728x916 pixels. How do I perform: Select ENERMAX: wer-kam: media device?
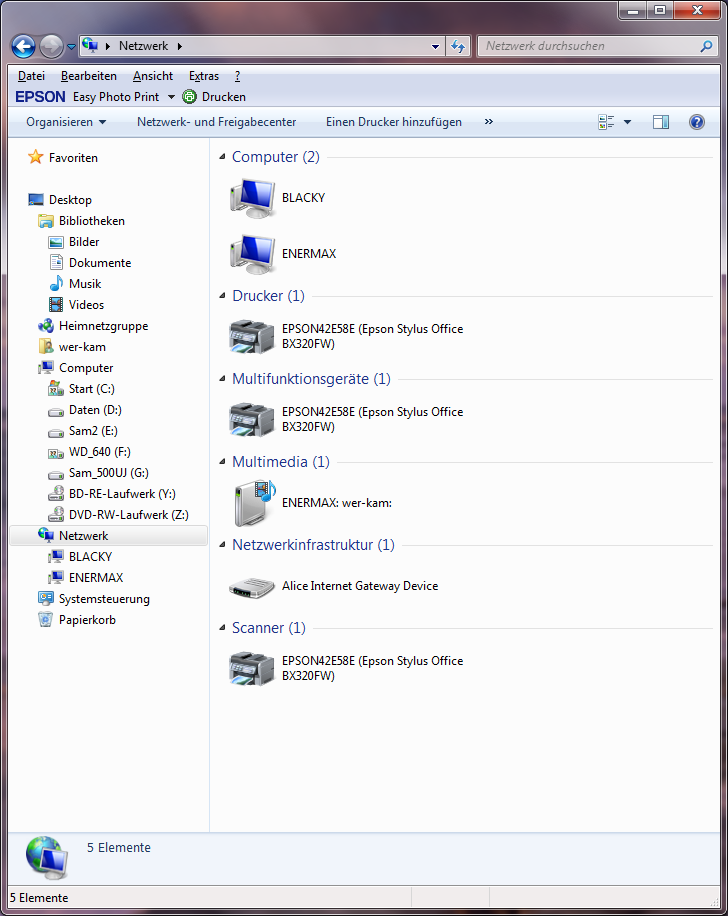(311, 503)
